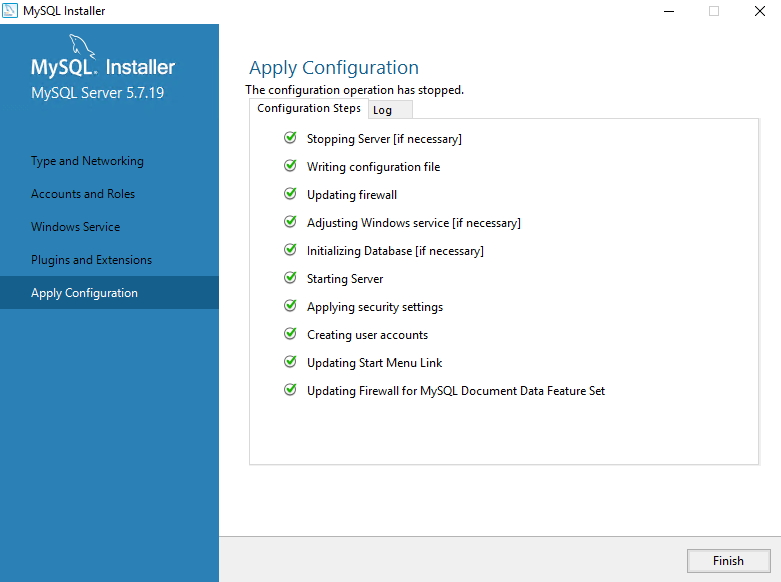Click the green checkmark beside Stopping Server
781x582 pixels.
[x=290, y=138]
